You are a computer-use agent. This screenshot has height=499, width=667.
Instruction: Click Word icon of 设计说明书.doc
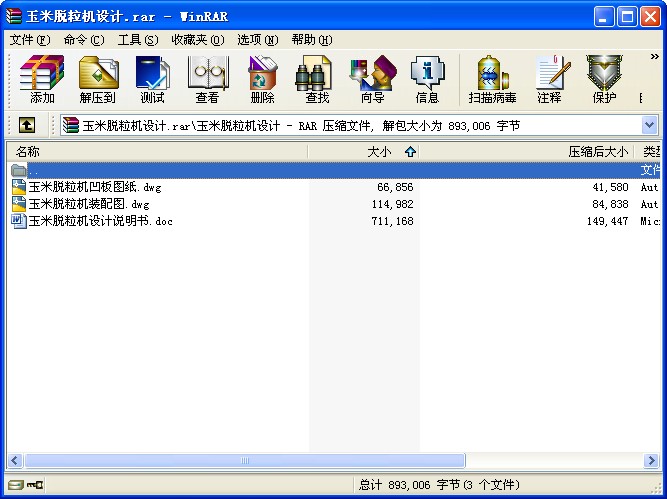[19, 221]
